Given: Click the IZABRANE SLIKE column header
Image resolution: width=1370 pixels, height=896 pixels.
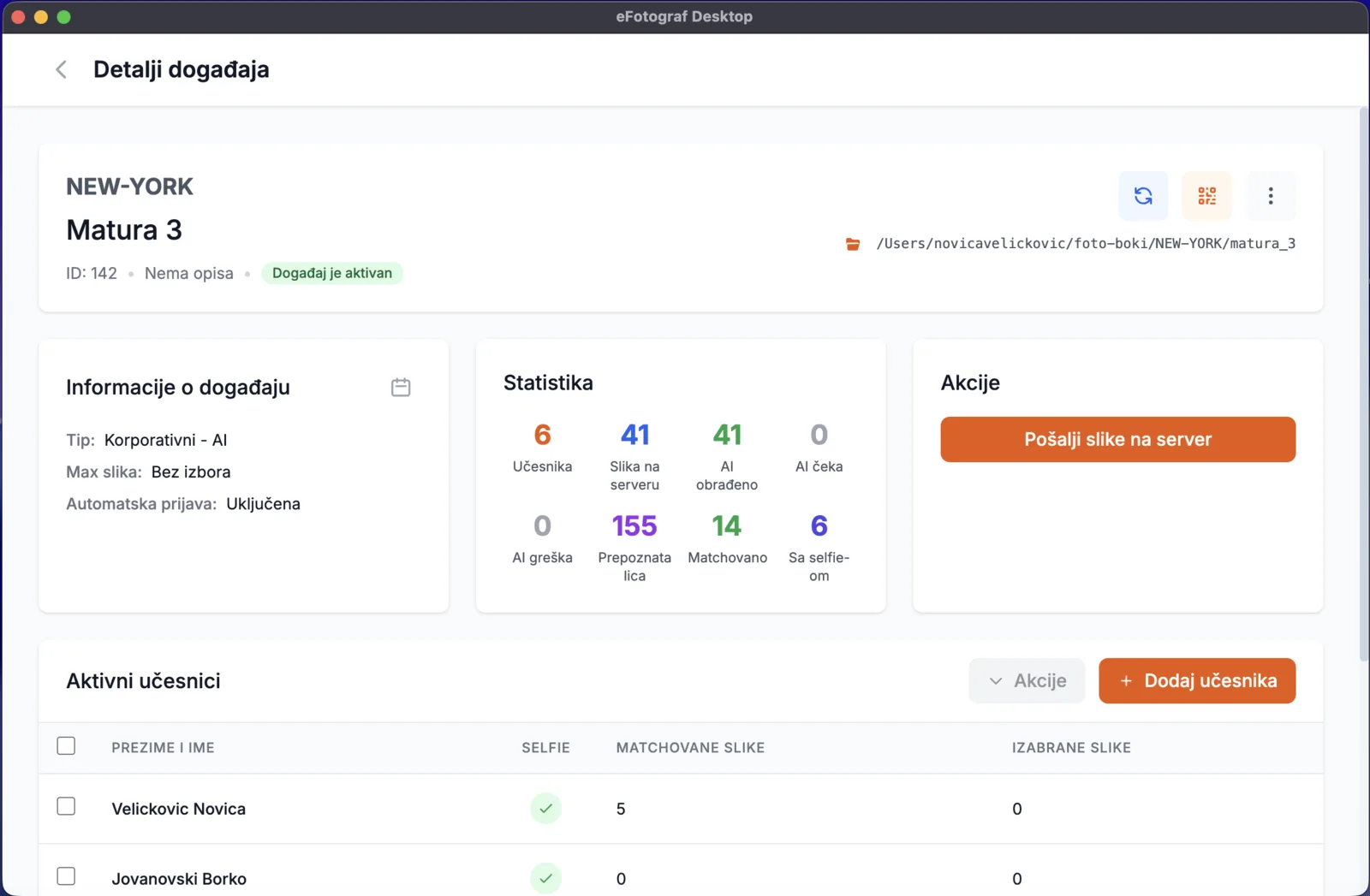Looking at the screenshot, I should point(1071,748).
